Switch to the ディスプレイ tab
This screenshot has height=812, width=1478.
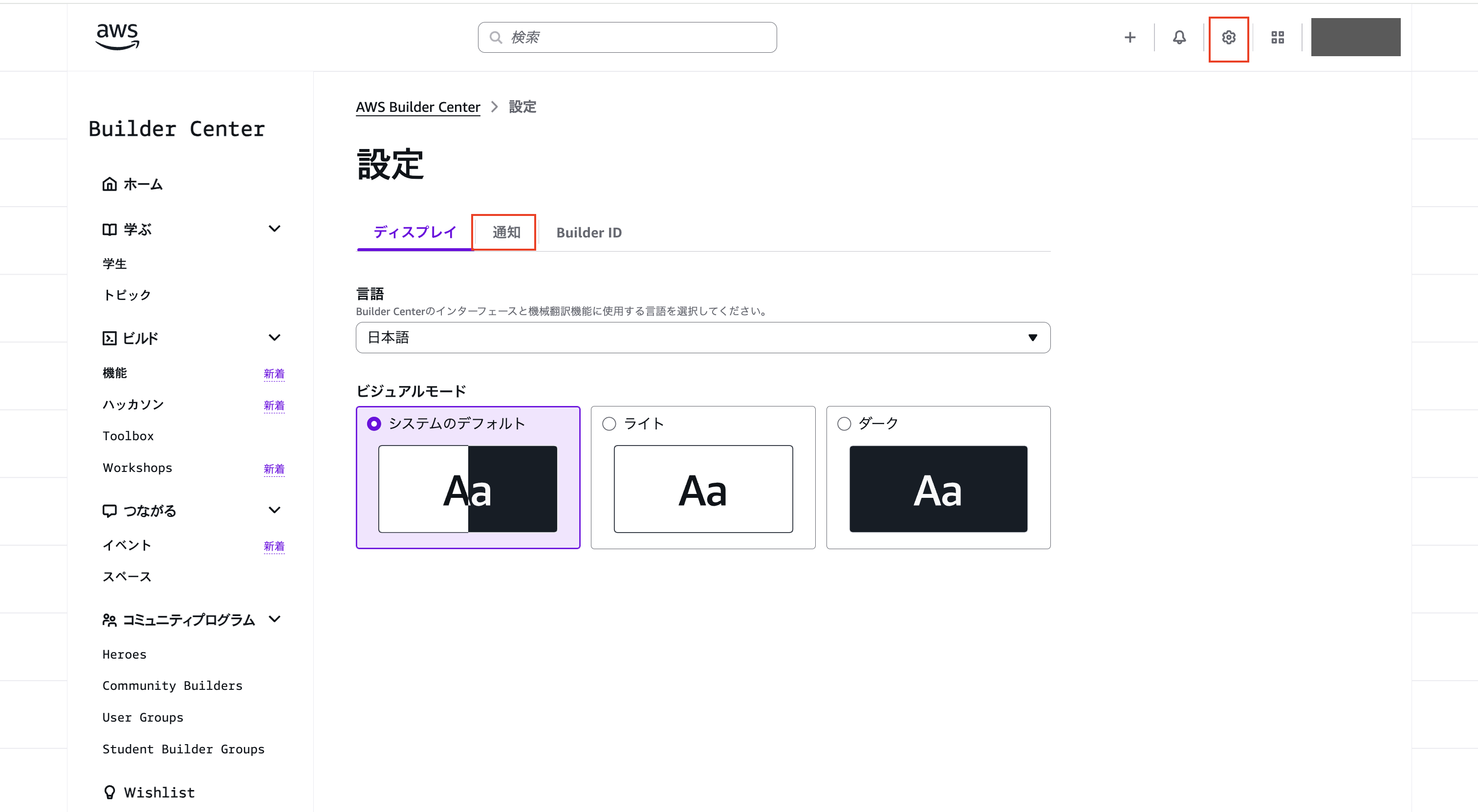[x=415, y=232]
